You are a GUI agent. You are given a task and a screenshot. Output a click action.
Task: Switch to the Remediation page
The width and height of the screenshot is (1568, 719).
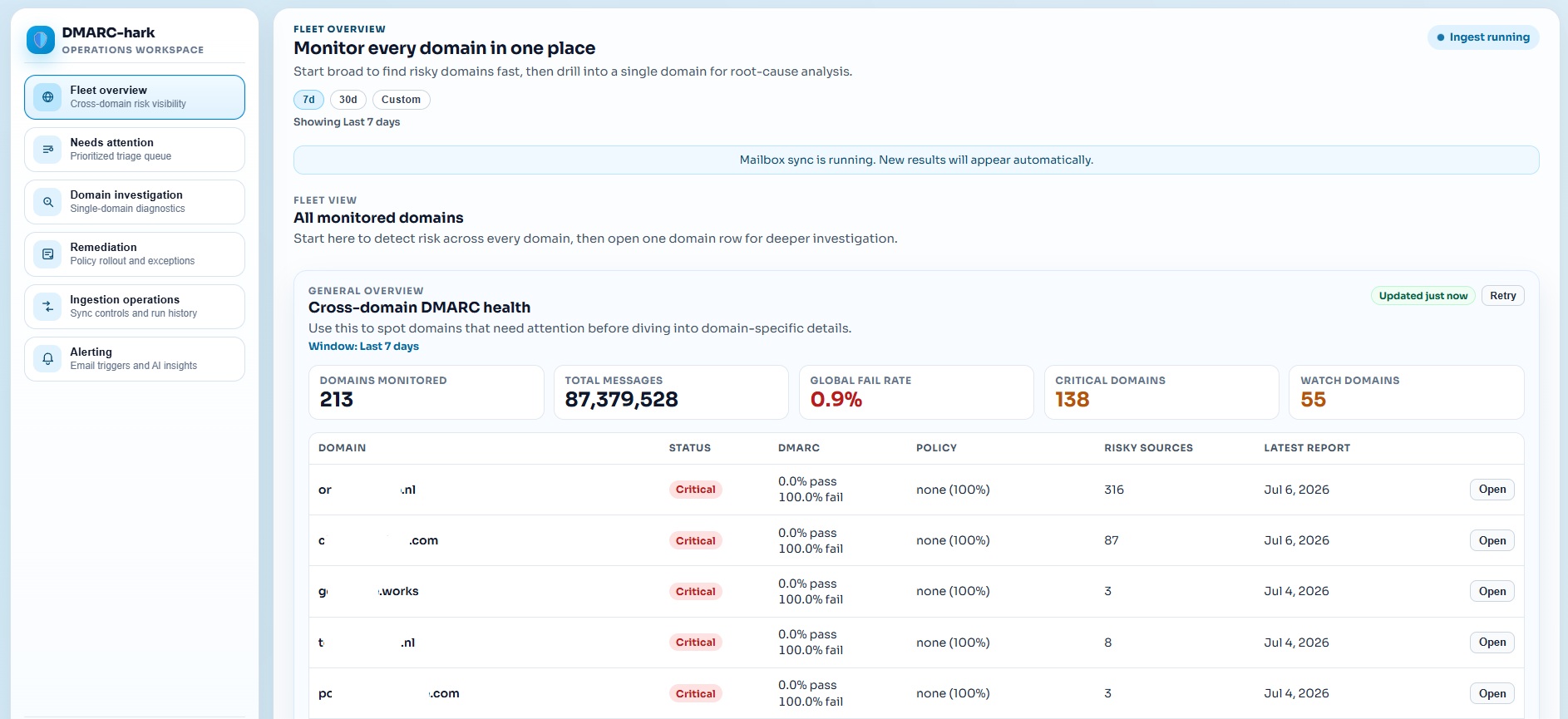135,254
